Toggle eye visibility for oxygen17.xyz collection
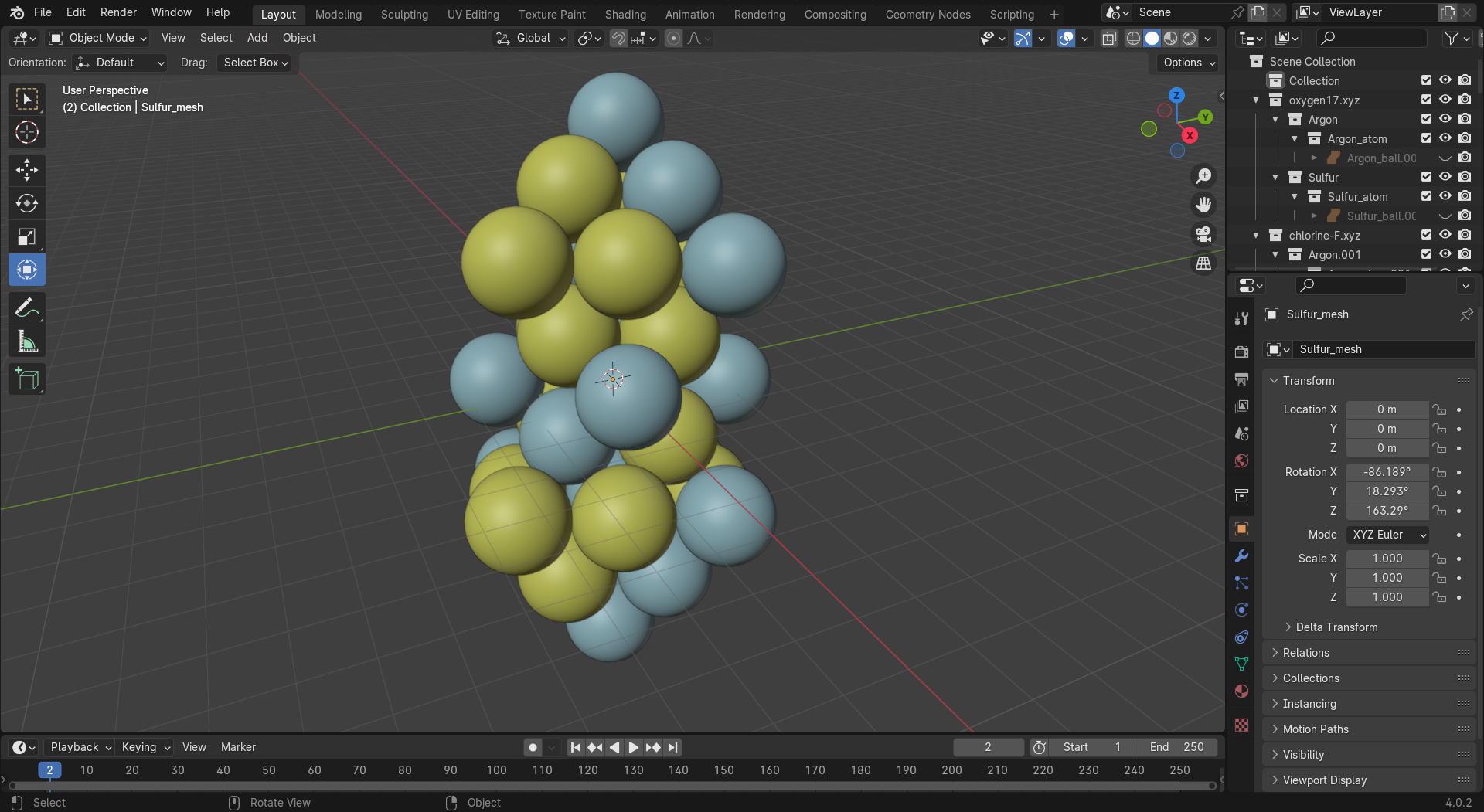Viewport: 1484px width, 812px height. click(1445, 100)
